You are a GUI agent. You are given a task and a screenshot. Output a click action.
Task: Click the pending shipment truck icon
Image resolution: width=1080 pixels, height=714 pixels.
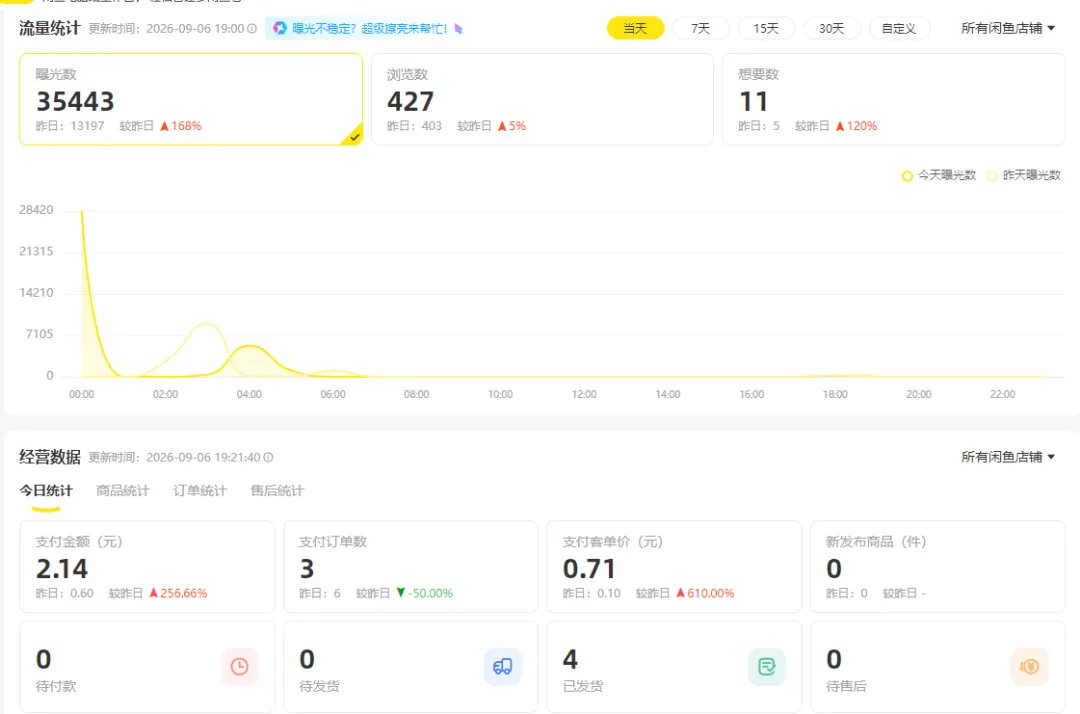click(x=503, y=666)
